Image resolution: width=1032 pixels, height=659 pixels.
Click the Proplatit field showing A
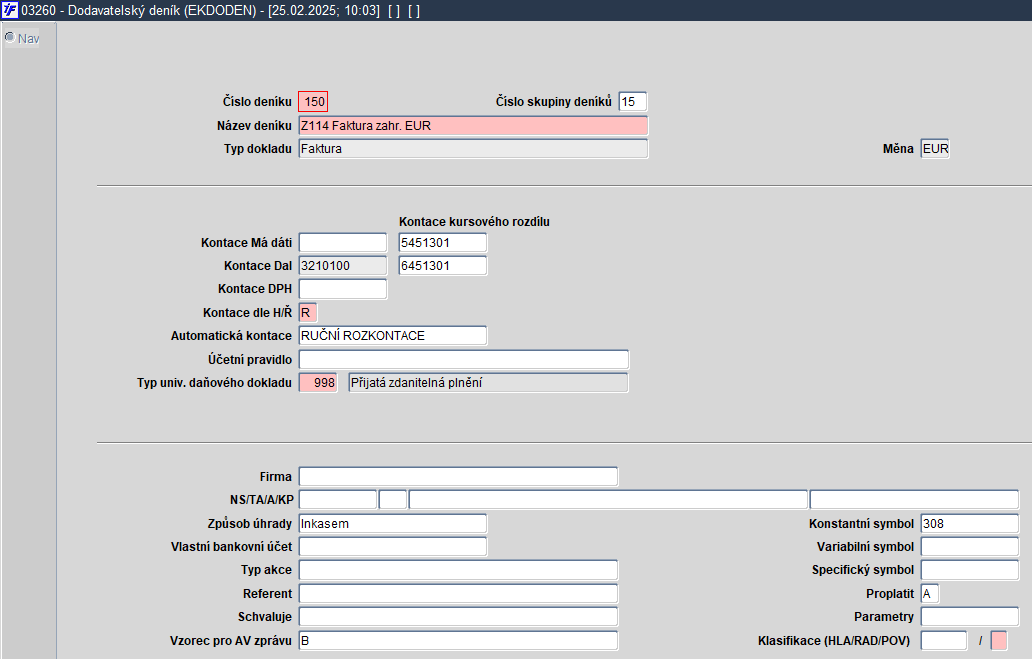pos(929,594)
